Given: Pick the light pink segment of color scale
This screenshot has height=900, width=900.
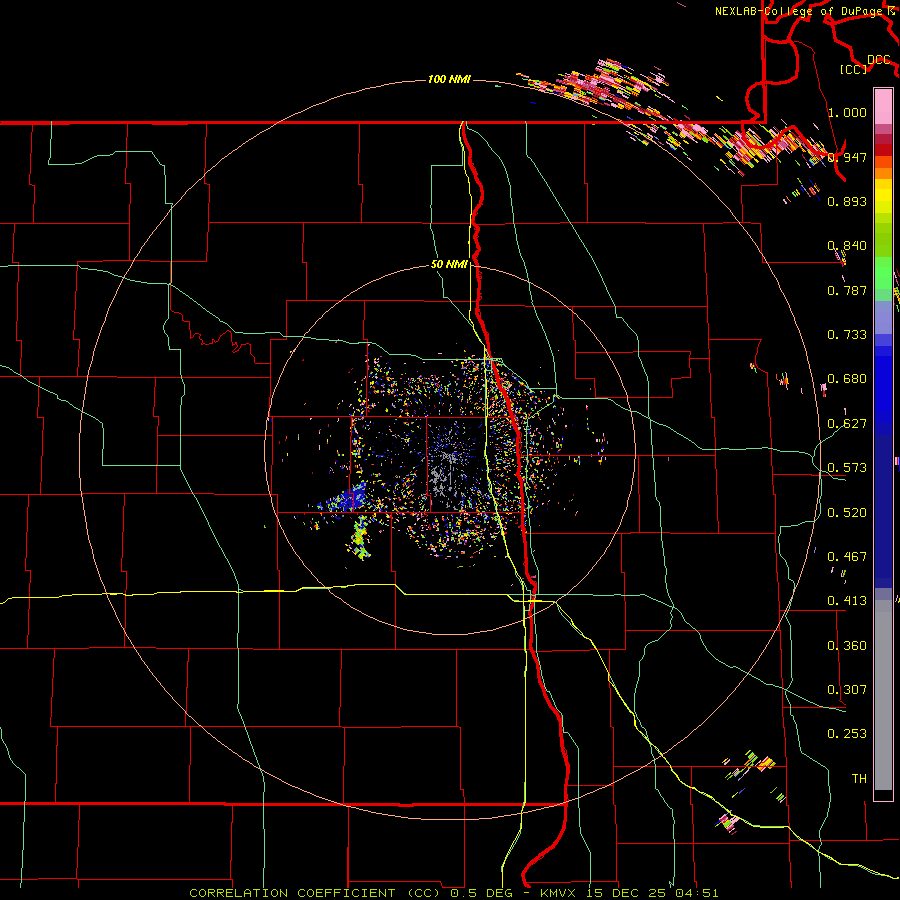Looking at the screenshot, I should pyautogui.click(x=883, y=107).
